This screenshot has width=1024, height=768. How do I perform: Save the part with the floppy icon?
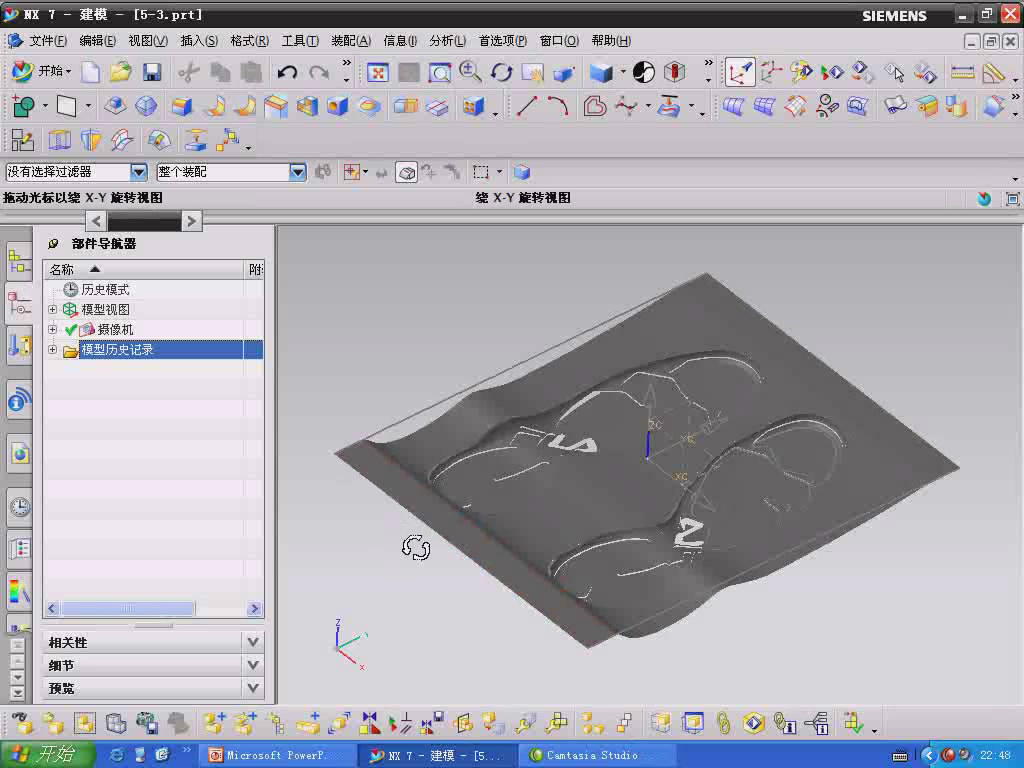tap(152, 71)
